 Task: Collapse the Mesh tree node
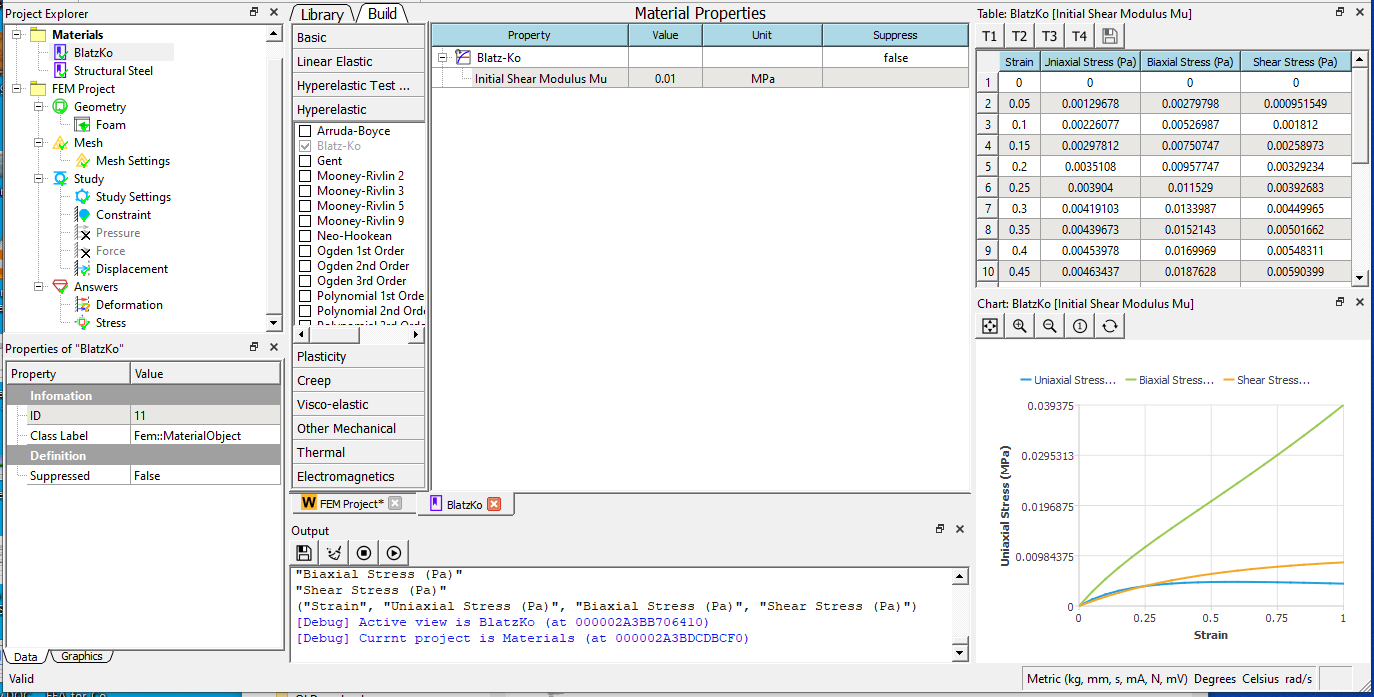[x=39, y=143]
